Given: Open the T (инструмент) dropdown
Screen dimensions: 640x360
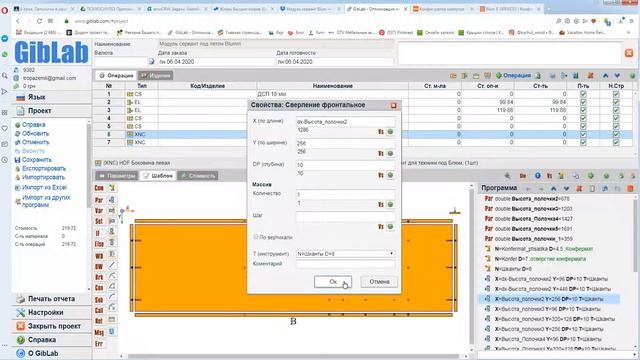Looking at the screenshot, I should pos(345,253).
